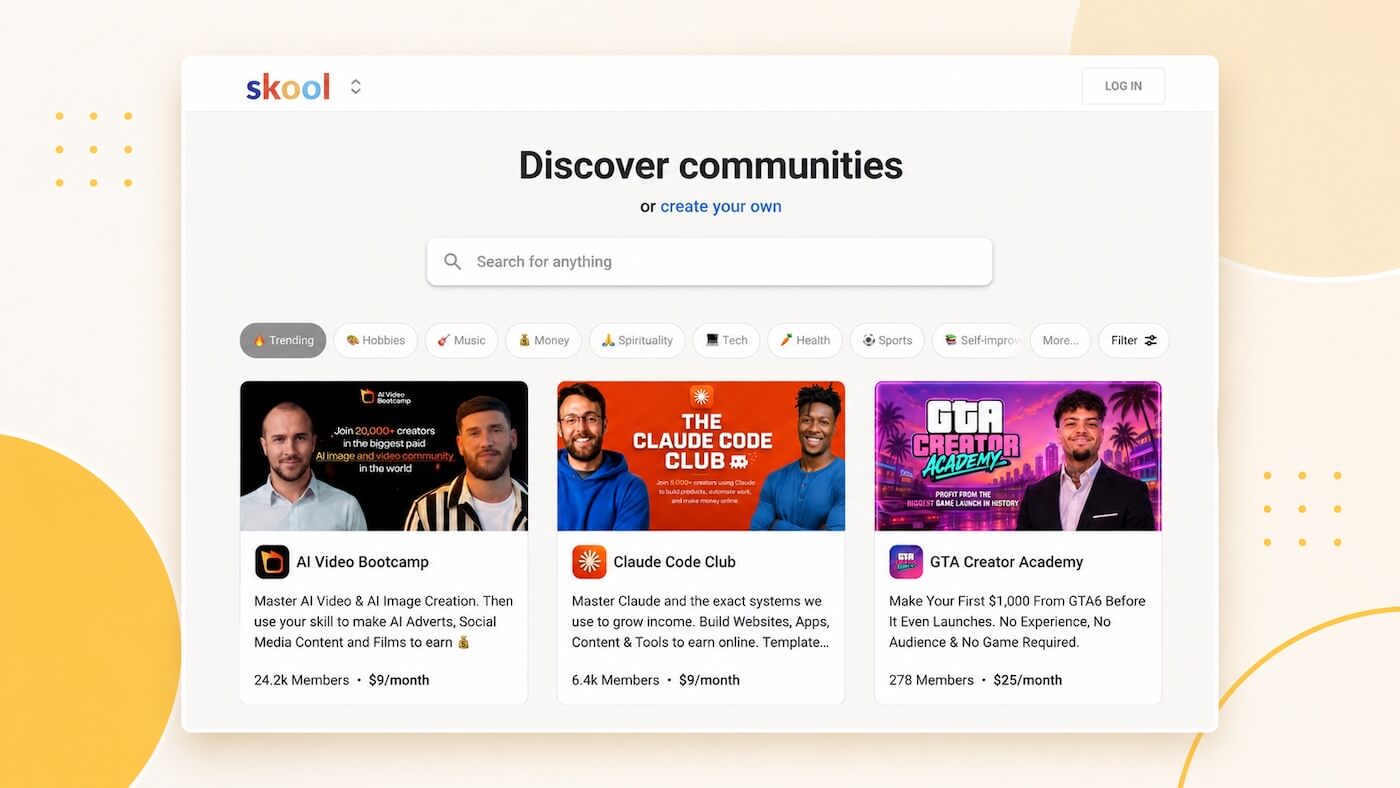This screenshot has width=1400, height=788.
Task: Click the 'Master Claude and the exact systems' description
Action: click(x=701, y=622)
